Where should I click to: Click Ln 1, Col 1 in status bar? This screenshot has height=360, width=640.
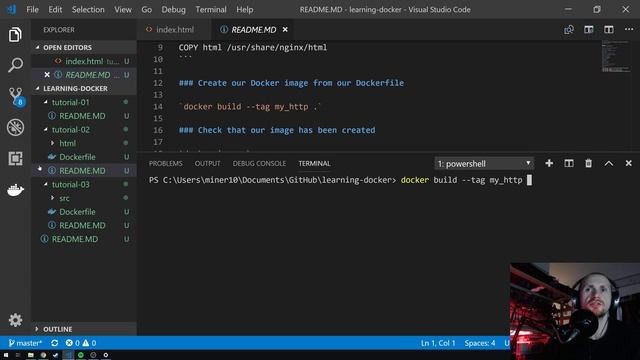pos(438,343)
